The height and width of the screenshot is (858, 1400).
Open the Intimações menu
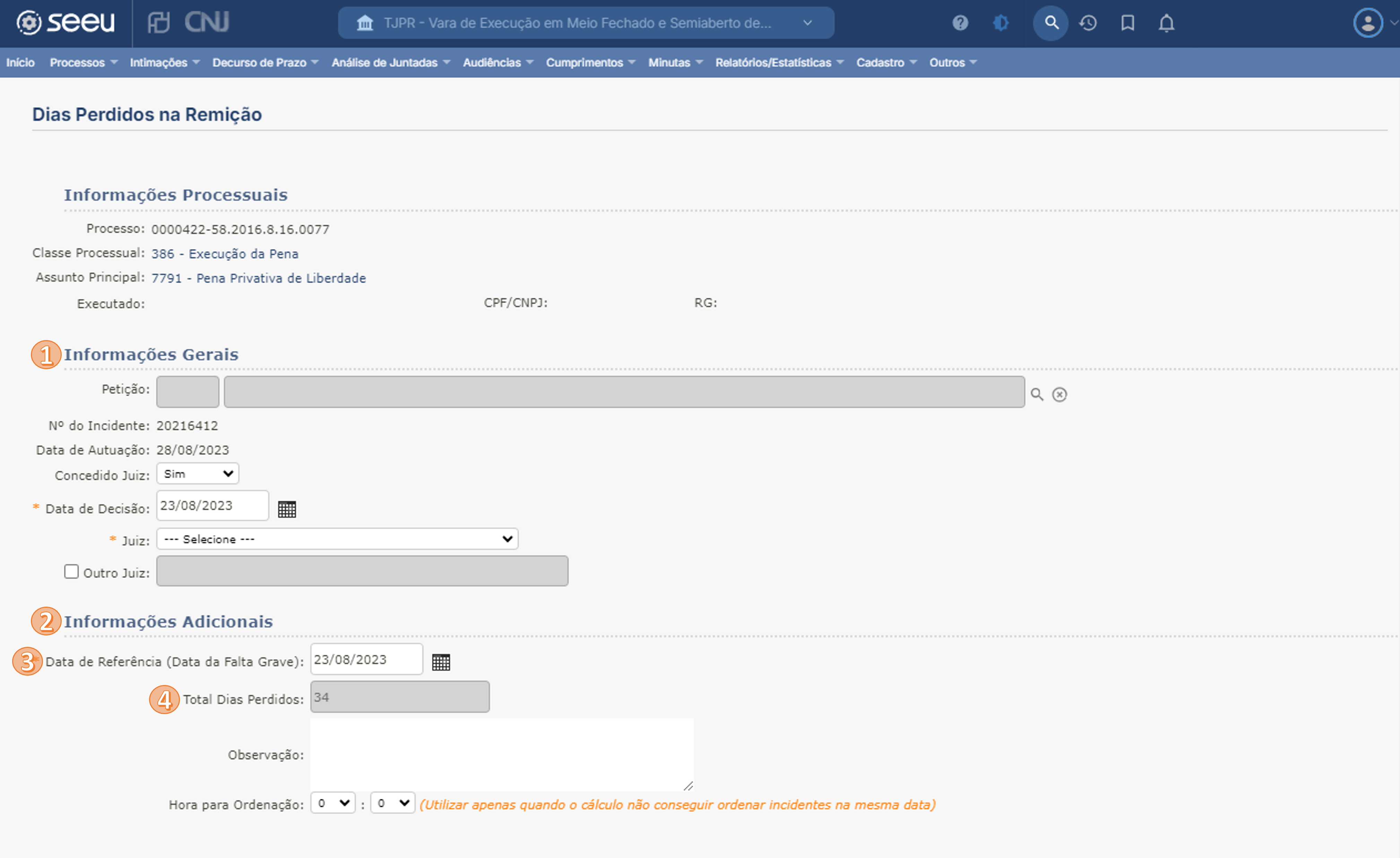click(x=165, y=62)
